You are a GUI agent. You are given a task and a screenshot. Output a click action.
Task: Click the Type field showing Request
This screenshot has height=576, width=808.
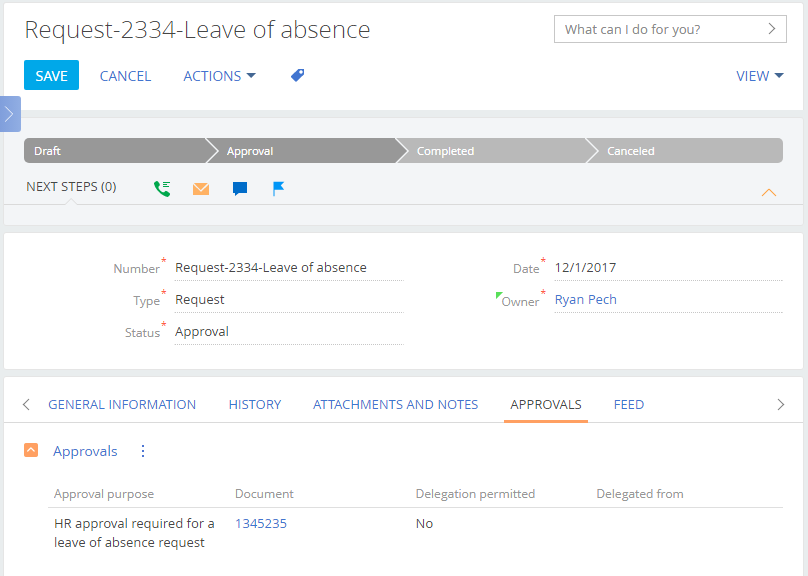tap(289, 300)
